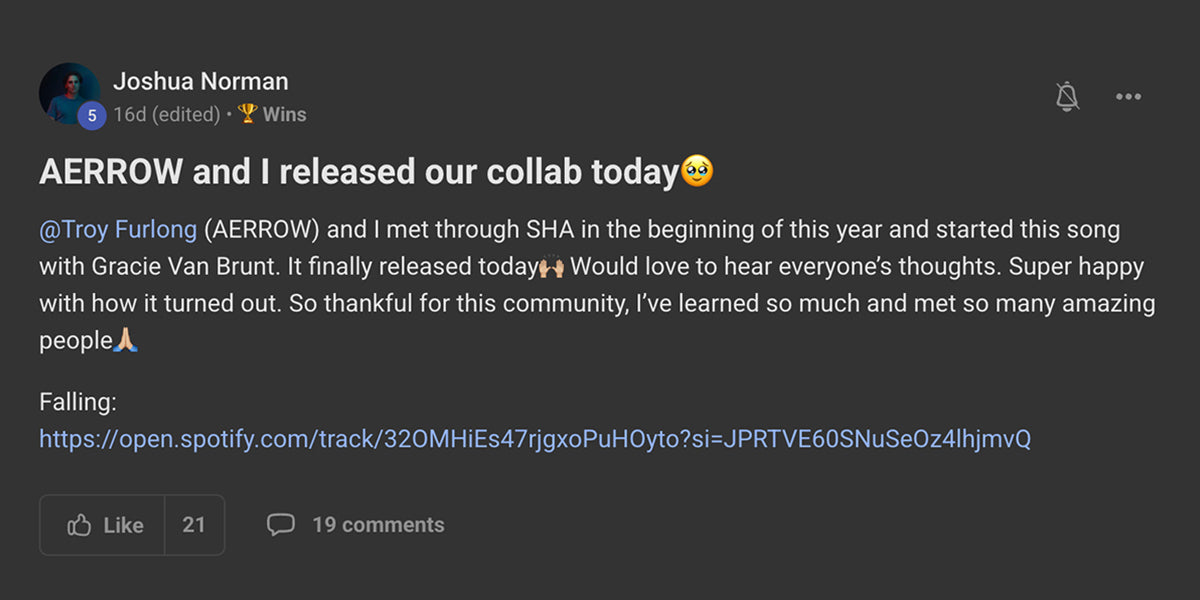Click the Like button on the post
Screen dimensions: 1200x600
point(110,524)
